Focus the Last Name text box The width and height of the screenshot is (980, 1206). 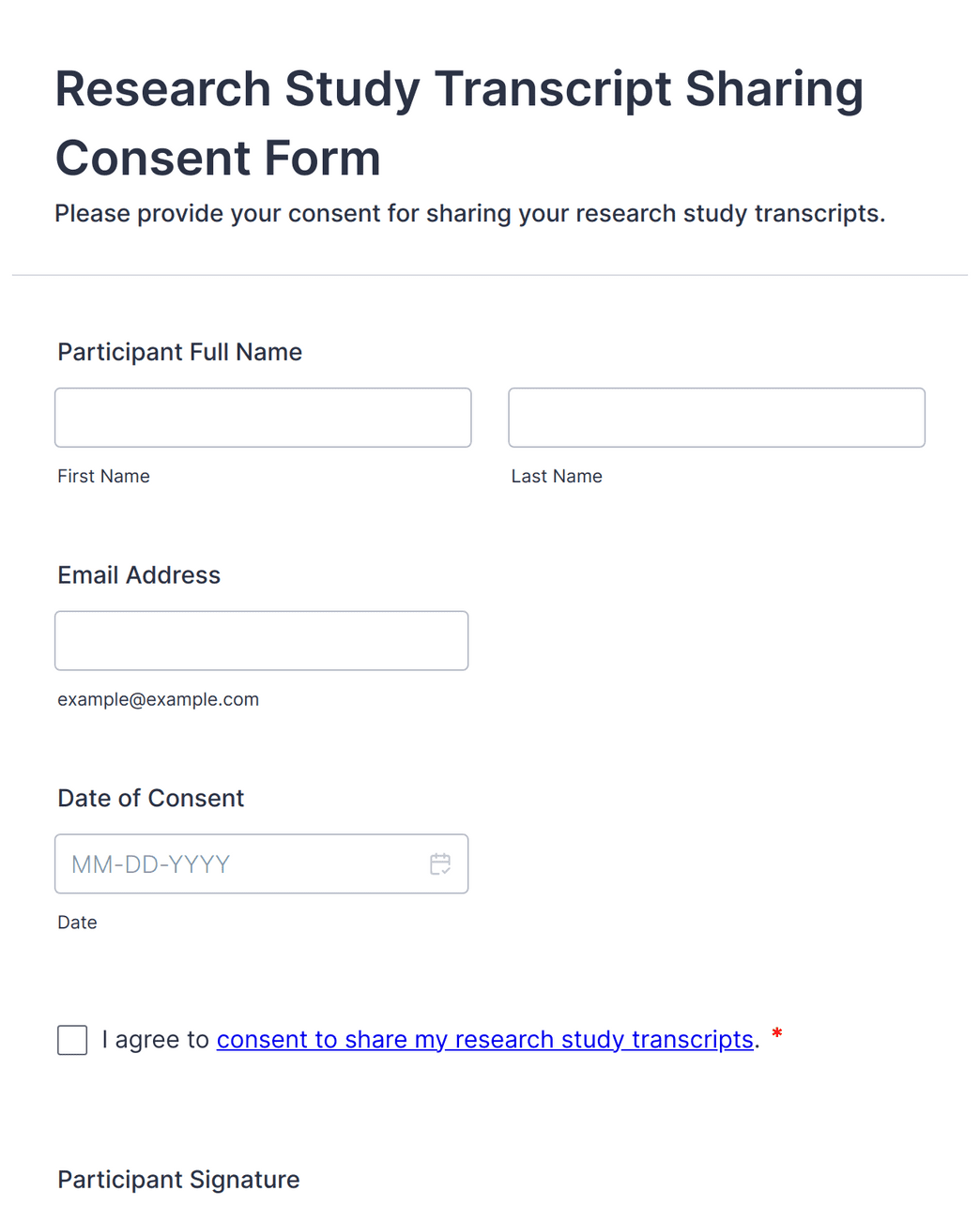click(716, 418)
